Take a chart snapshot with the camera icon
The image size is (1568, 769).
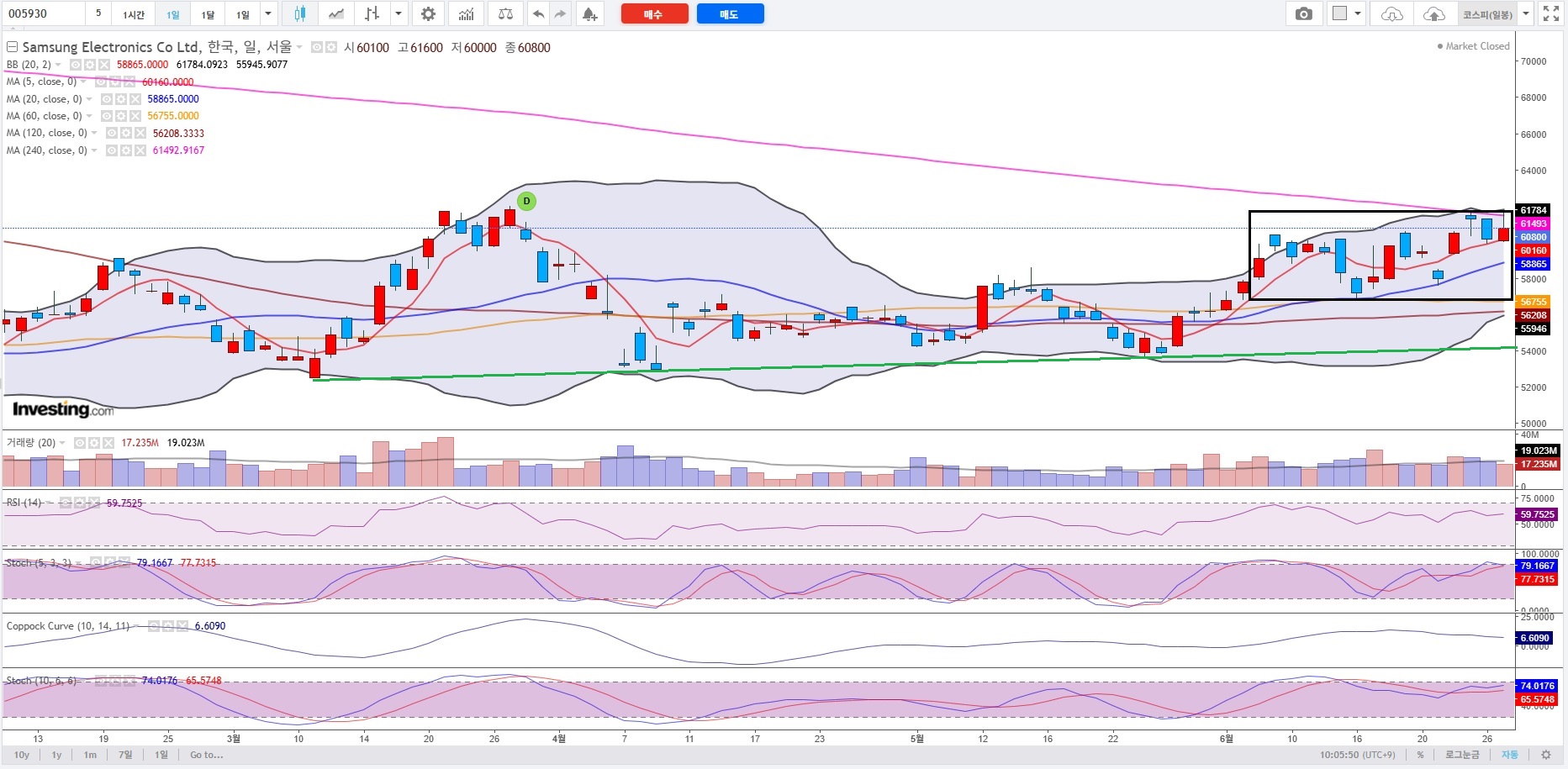[x=1303, y=13]
